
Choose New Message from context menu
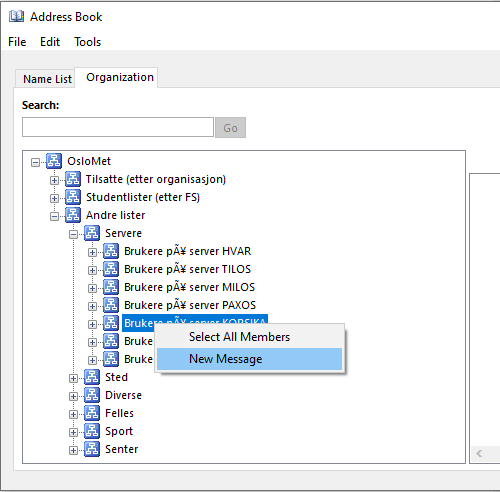pos(249,359)
